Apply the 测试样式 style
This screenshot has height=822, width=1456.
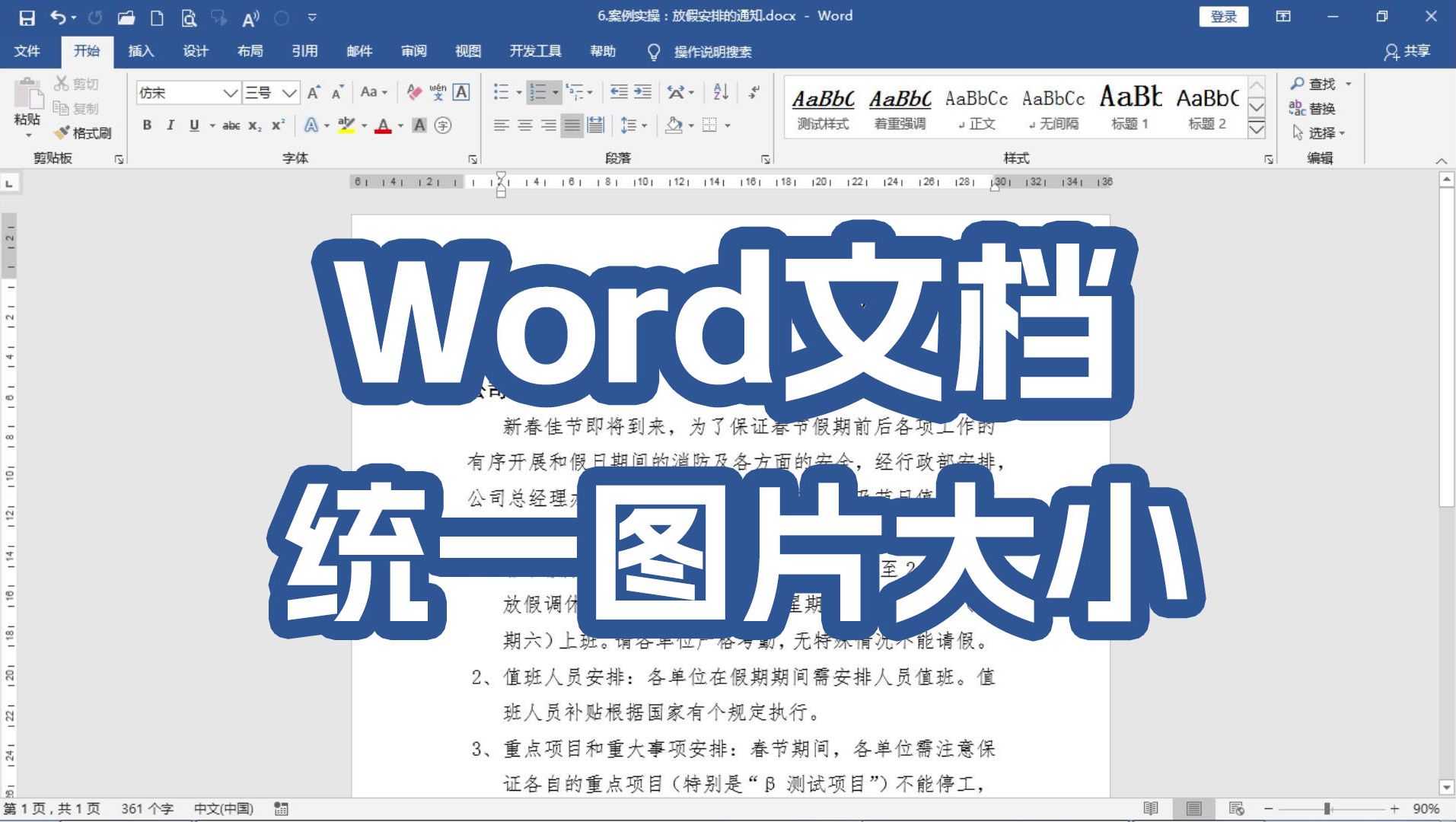(823, 107)
